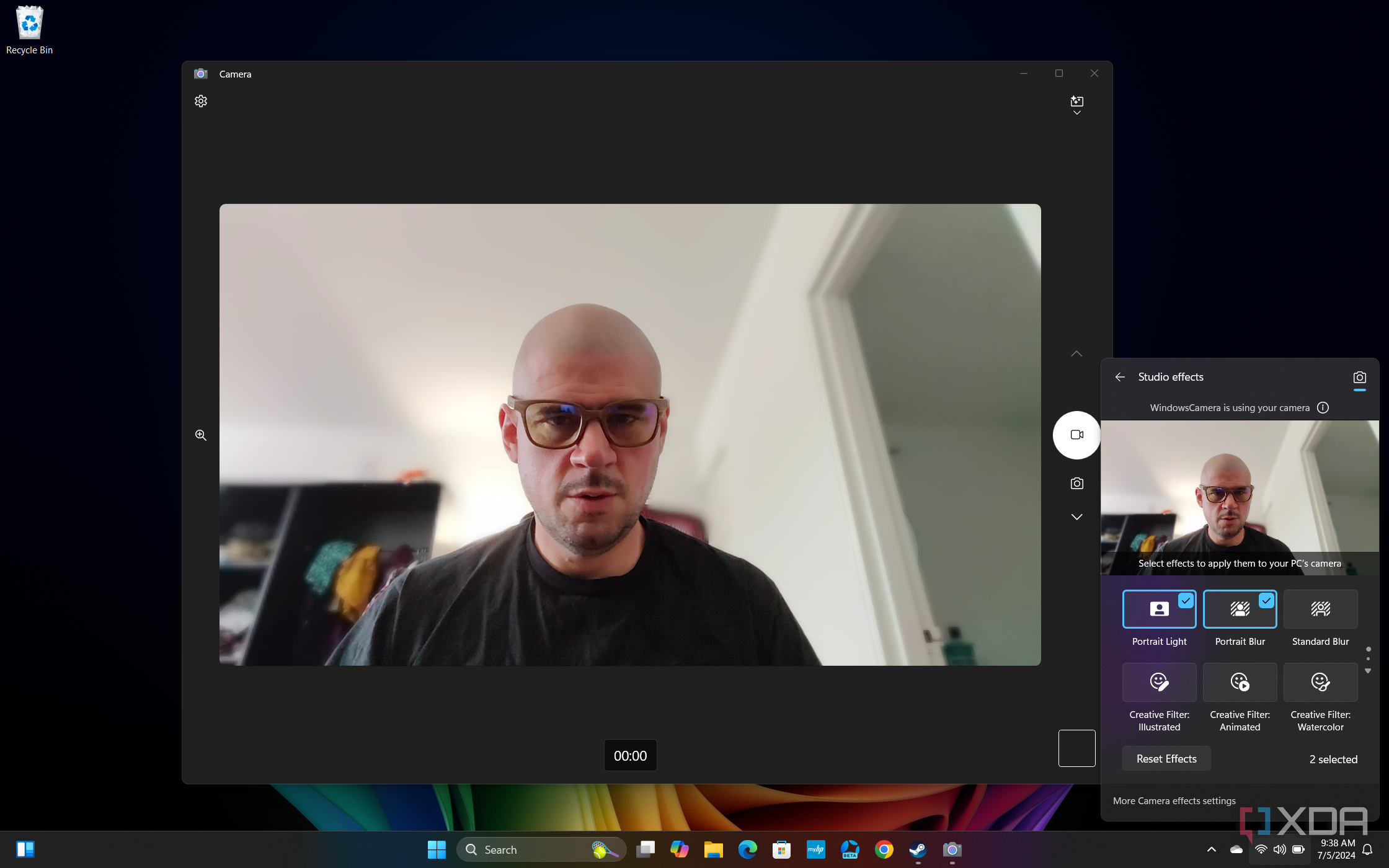This screenshot has width=1389, height=868.
Task: Open Edge Beta from the taskbar
Action: click(850, 849)
